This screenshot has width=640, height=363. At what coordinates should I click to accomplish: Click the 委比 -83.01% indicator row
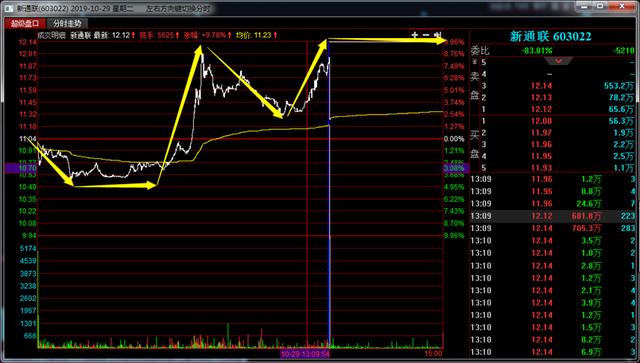[553, 51]
